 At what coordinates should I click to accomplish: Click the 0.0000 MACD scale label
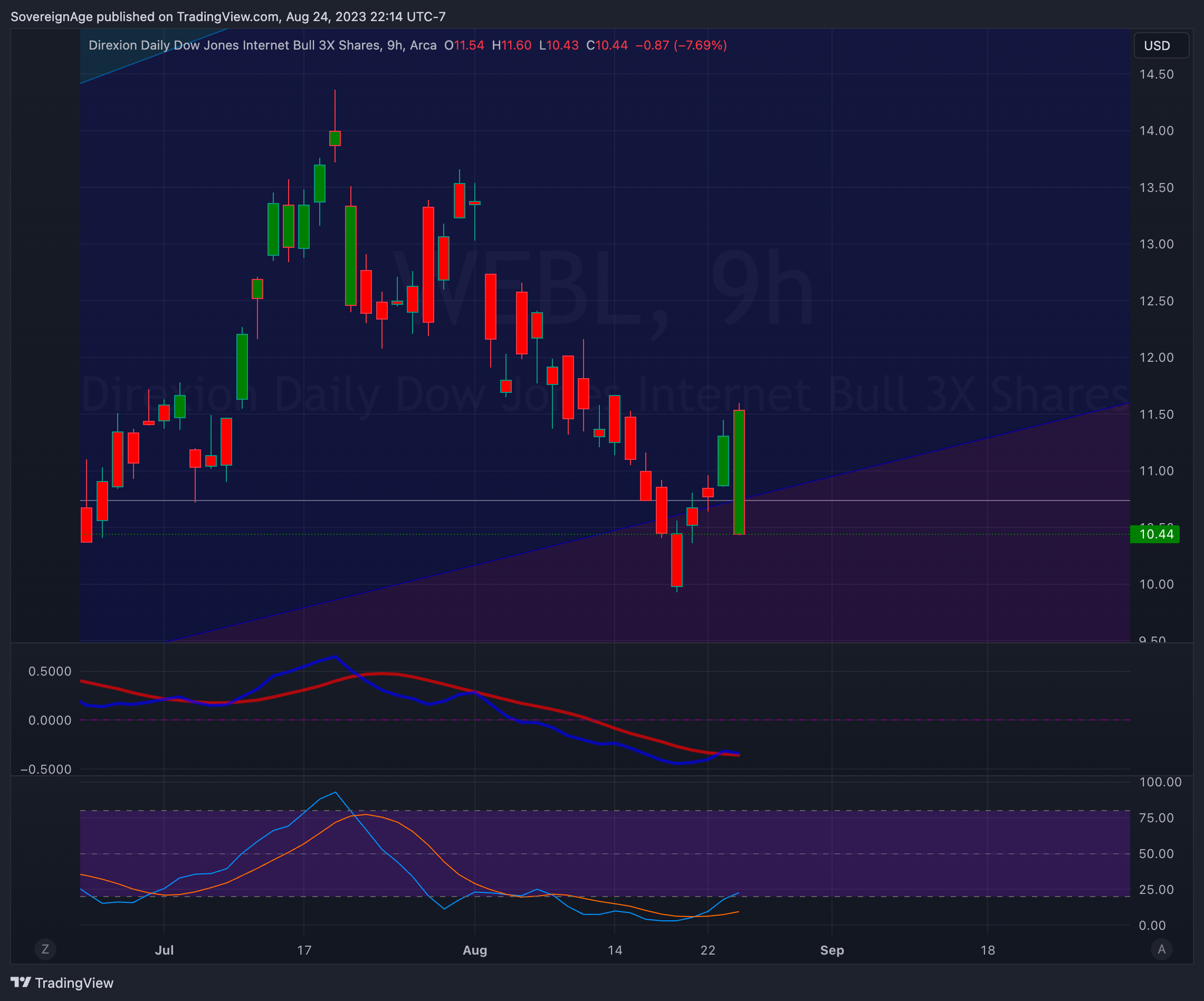(50, 720)
